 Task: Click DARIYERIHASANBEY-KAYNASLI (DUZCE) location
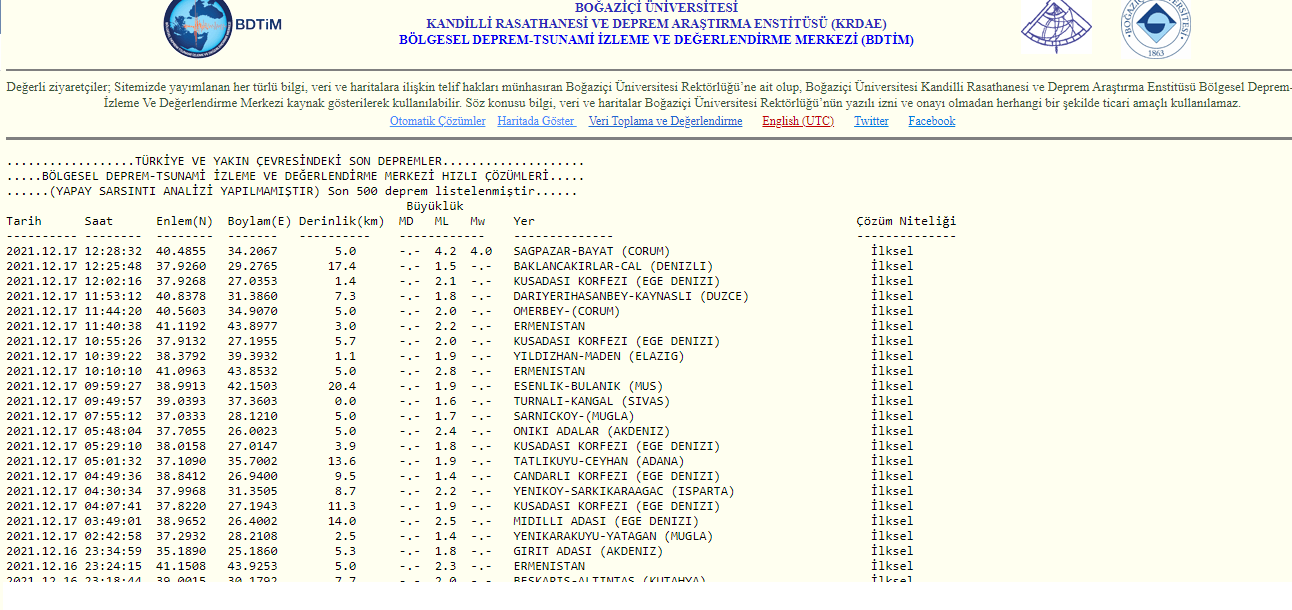[631, 296]
